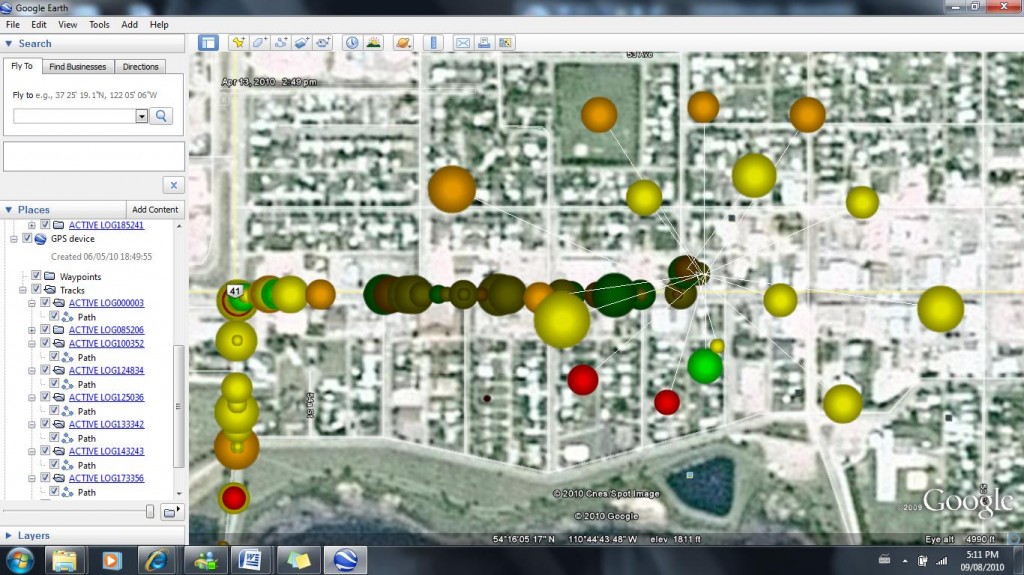Open Windows Explorer from the taskbar
1024x575 pixels.
(x=65, y=560)
